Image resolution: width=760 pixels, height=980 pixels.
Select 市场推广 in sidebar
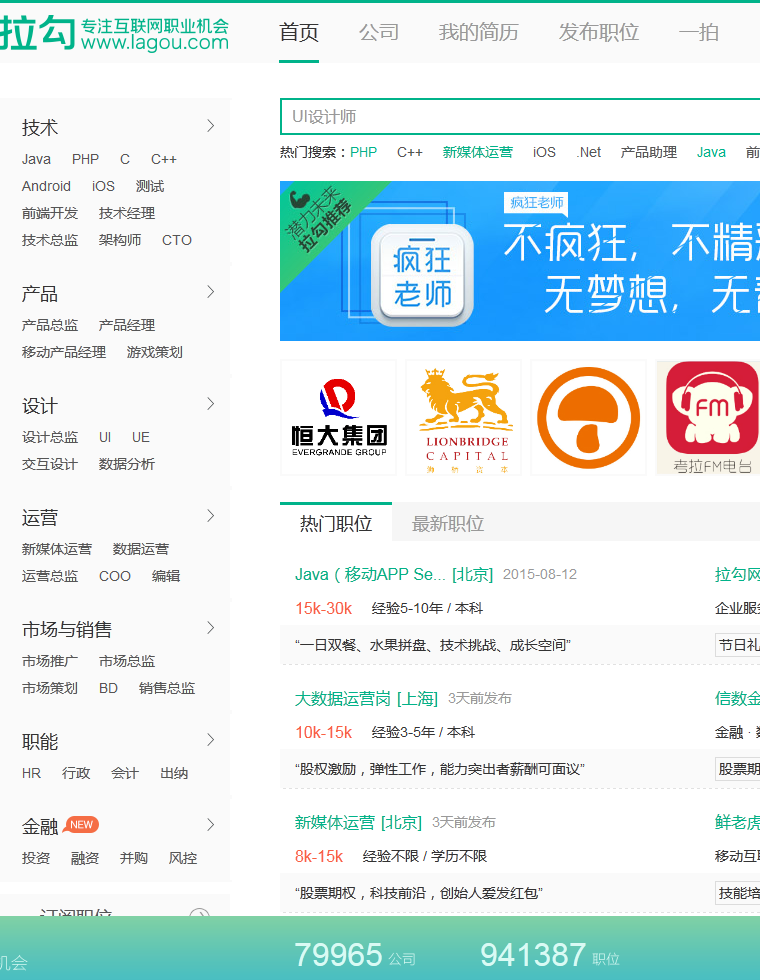50,661
